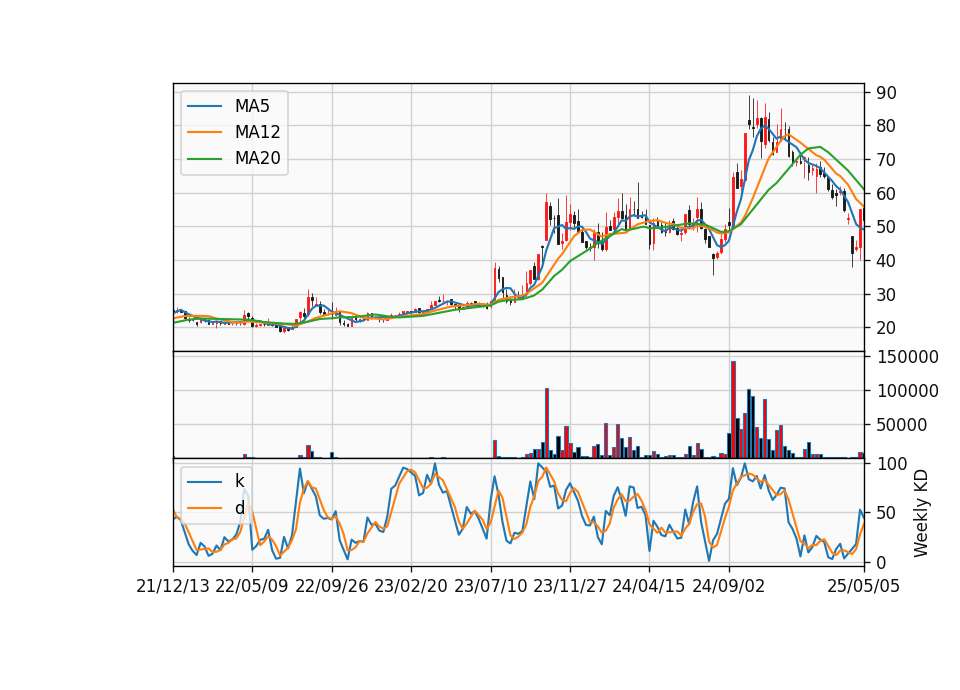Click the MA20 legend label
Screen dimensions: 960x690
pyautogui.click(x=257, y=158)
